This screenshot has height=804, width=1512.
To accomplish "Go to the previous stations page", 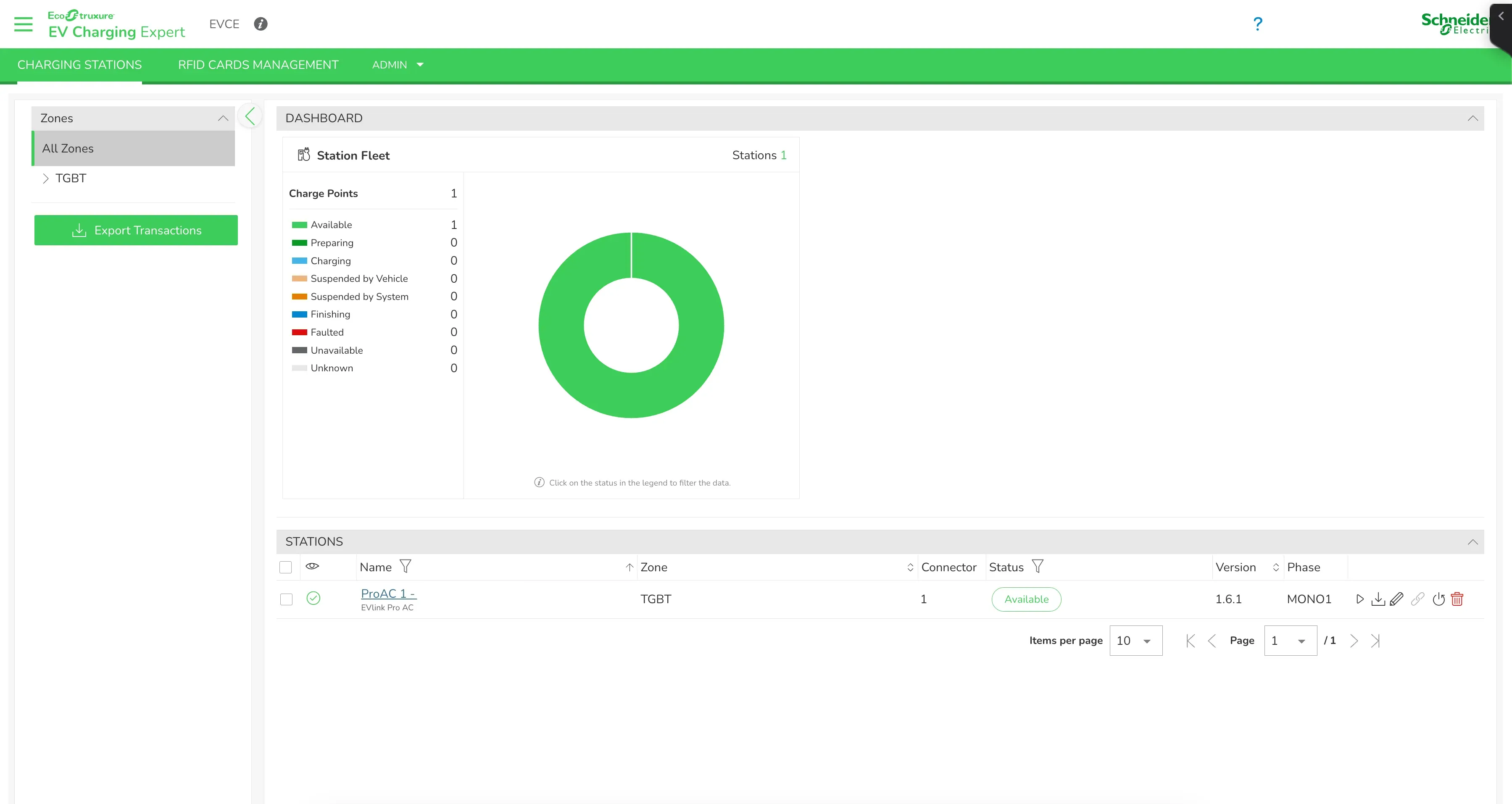I will click(1212, 641).
